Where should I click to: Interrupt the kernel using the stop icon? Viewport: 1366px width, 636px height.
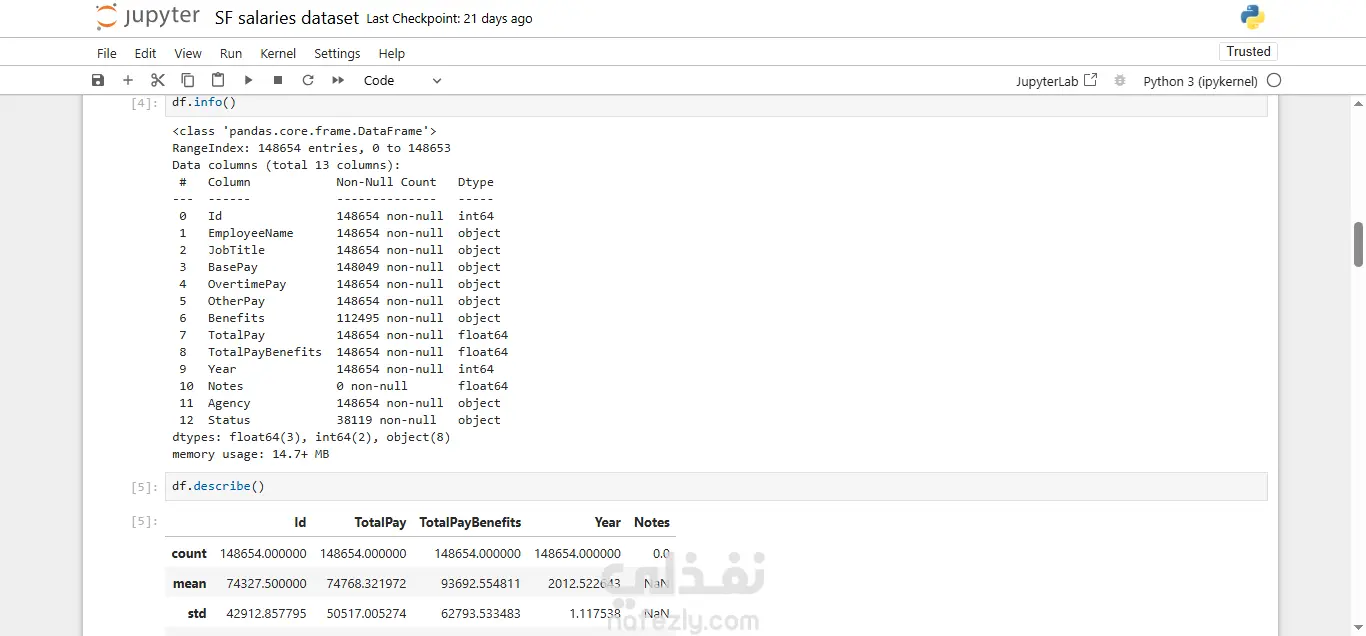278,80
